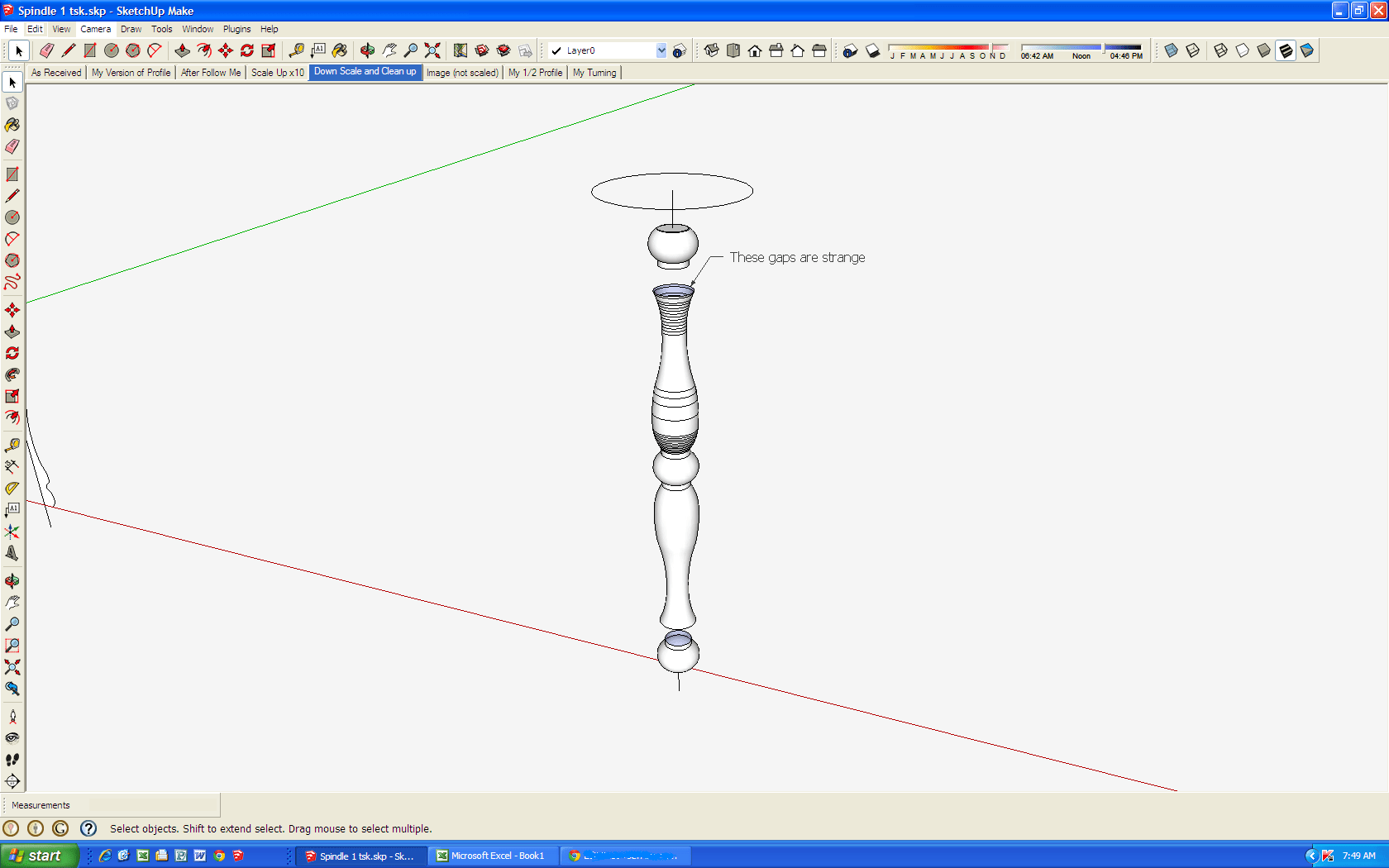Activate the Paint Bucket tool
This screenshot has width=1389, height=868.
[339, 50]
